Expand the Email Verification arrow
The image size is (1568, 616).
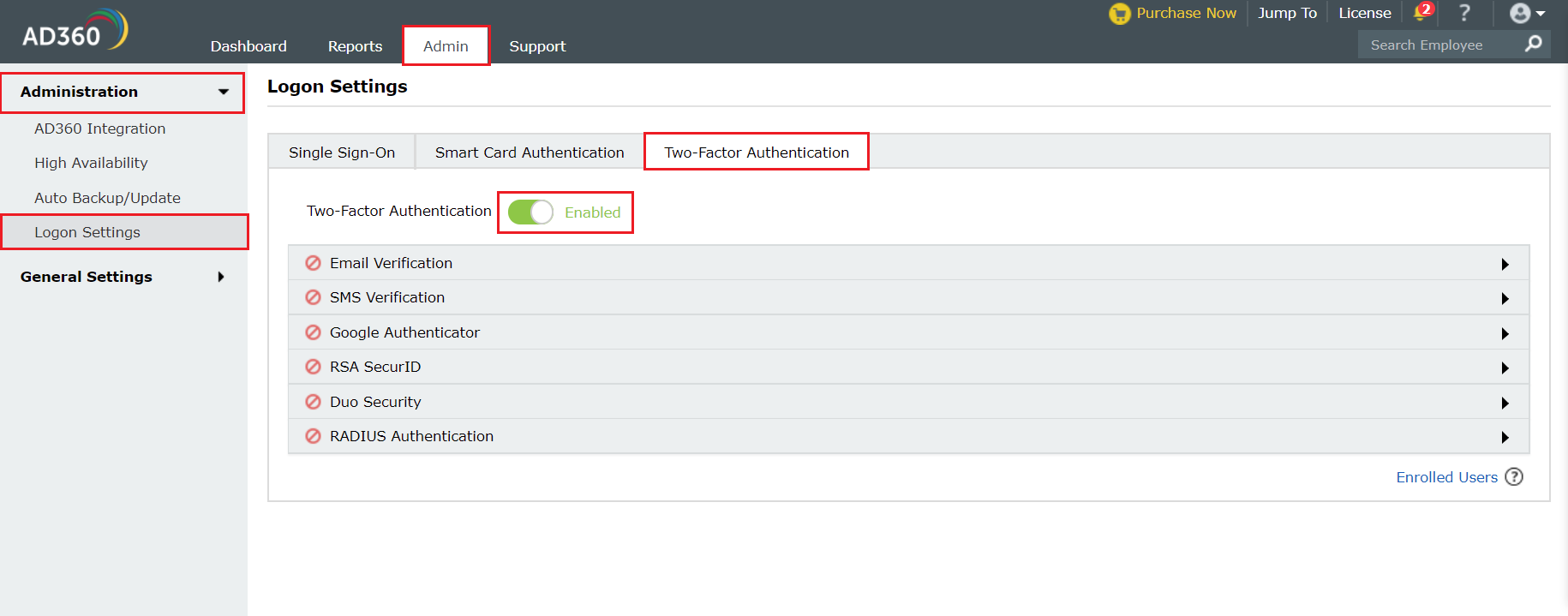pyautogui.click(x=1505, y=264)
